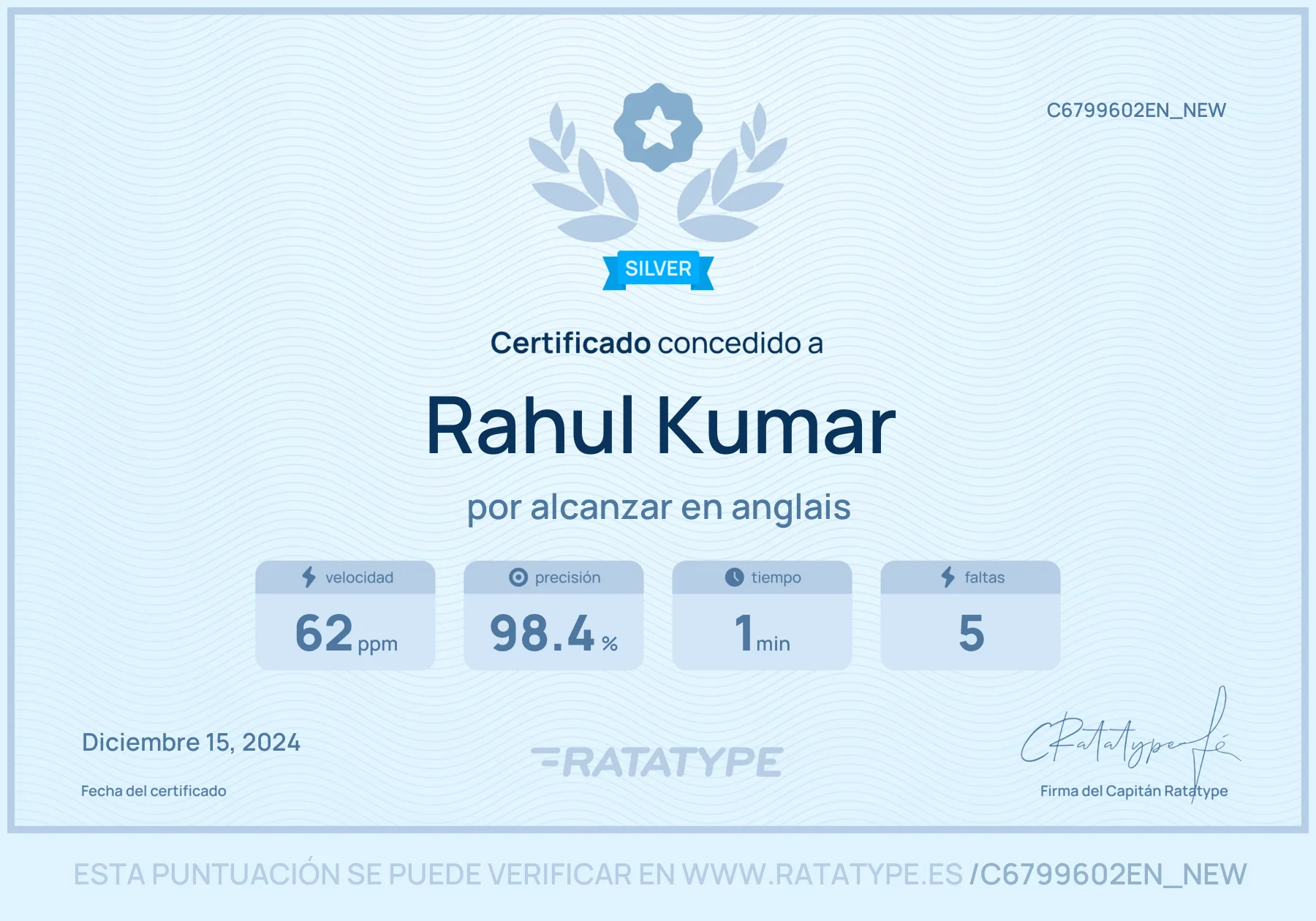This screenshot has height=921, width=1316.
Task: Click the star medal badge icon
Action: [658, 127]
